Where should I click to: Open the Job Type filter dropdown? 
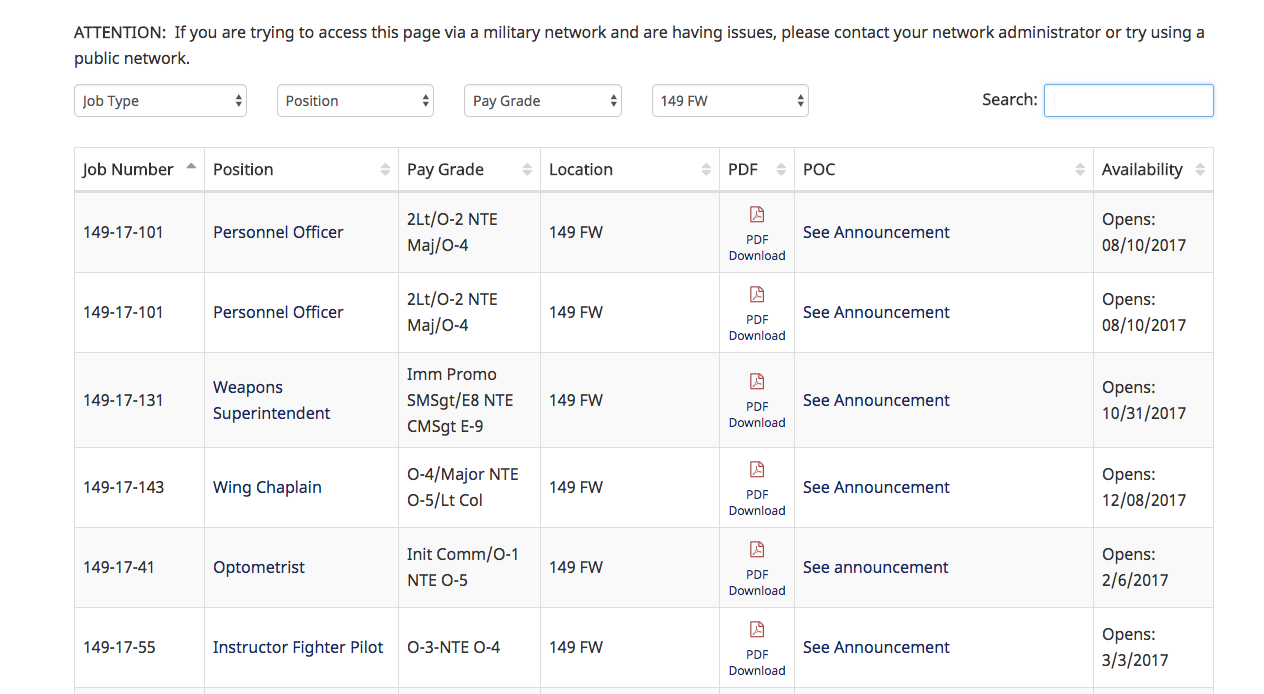[160, 101]
